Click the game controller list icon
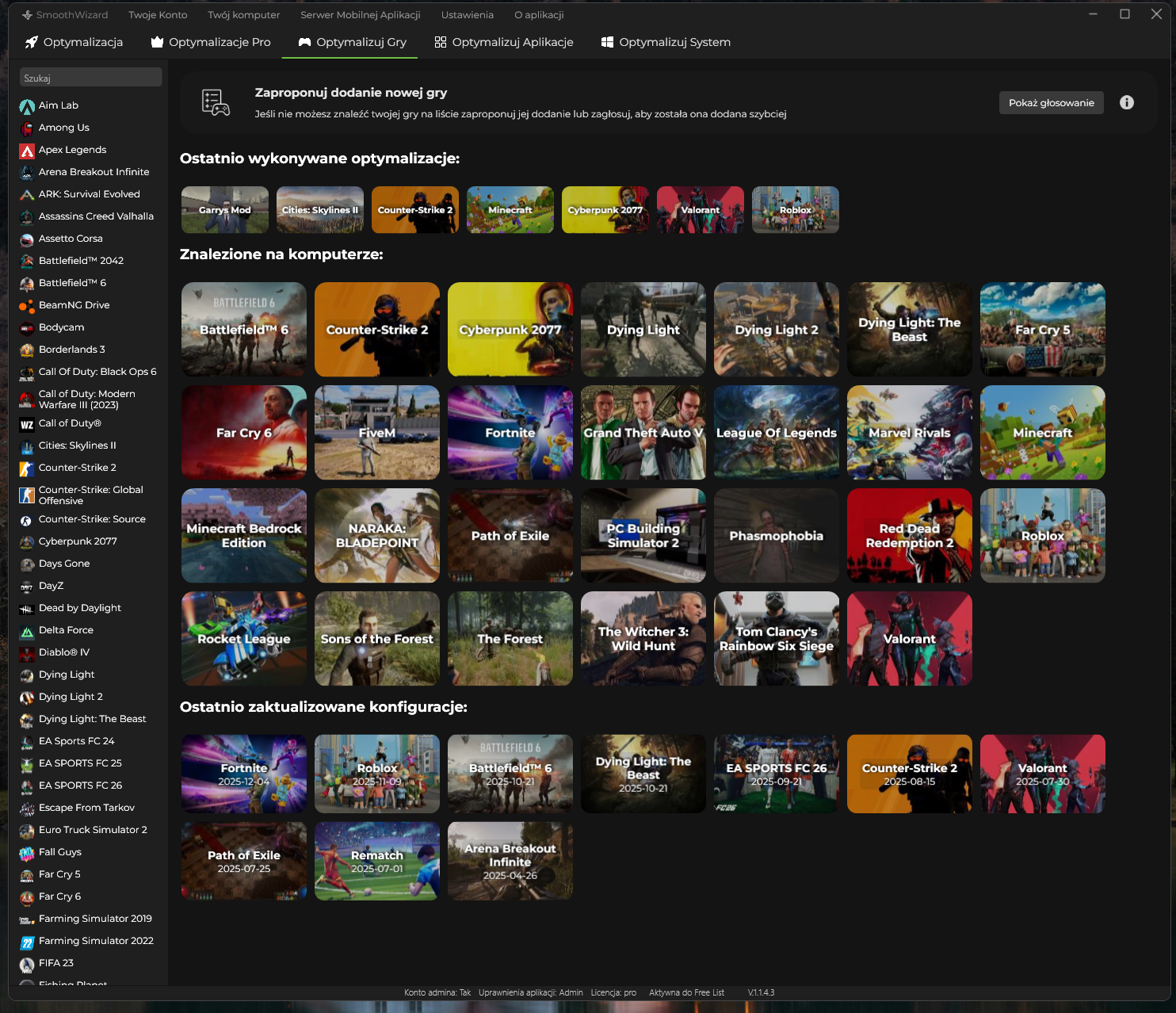This screenshot has height=1013, width=1176. tap(216, 103)
